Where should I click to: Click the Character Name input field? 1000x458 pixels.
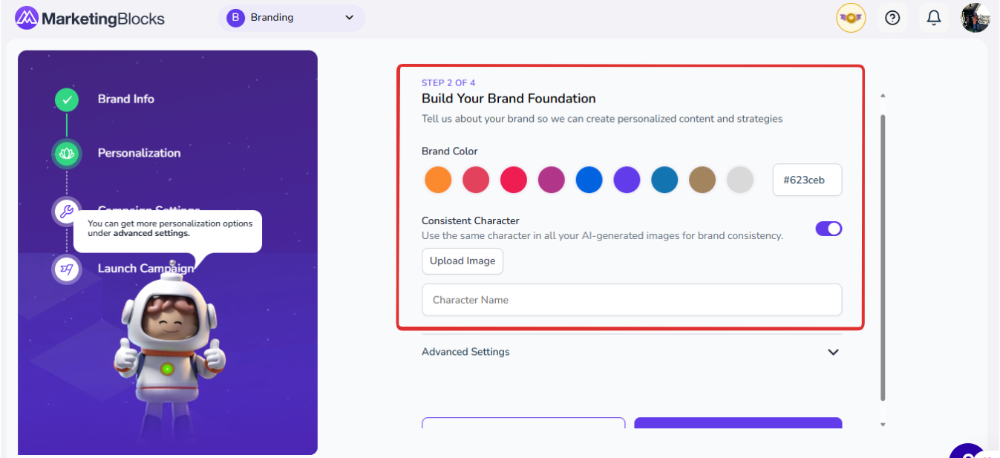[x=631, y=300]
